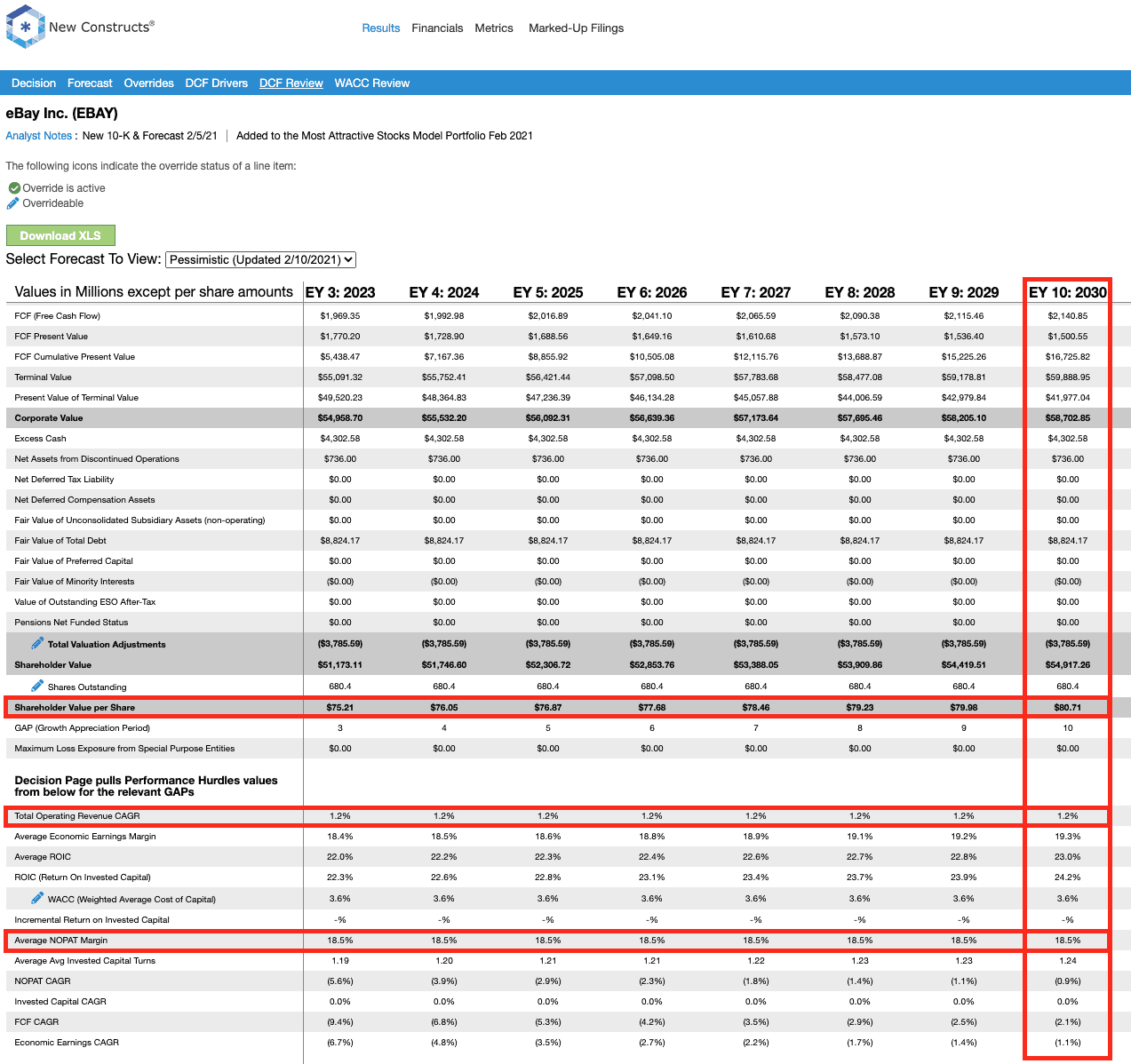Click the 24.2% ROIC value for 2030

[x=1068, y=877]
